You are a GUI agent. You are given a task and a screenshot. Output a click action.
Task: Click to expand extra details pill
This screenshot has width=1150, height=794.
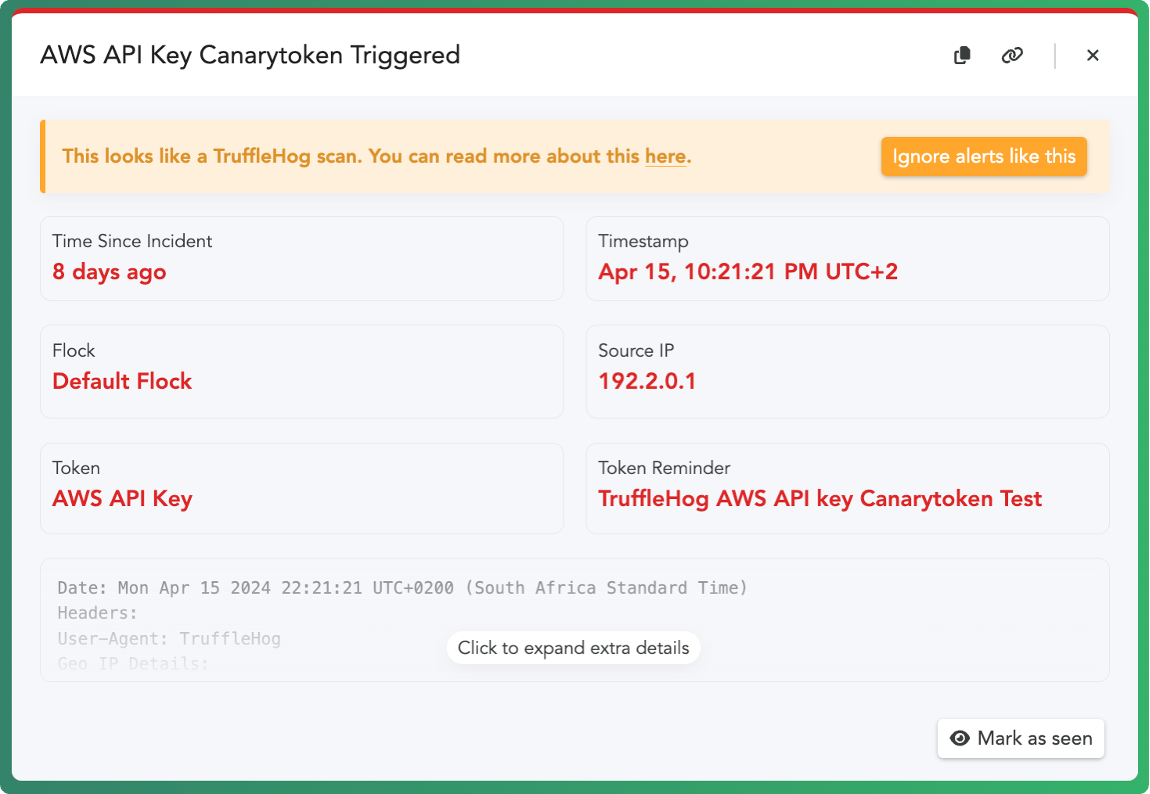(573, 647)
